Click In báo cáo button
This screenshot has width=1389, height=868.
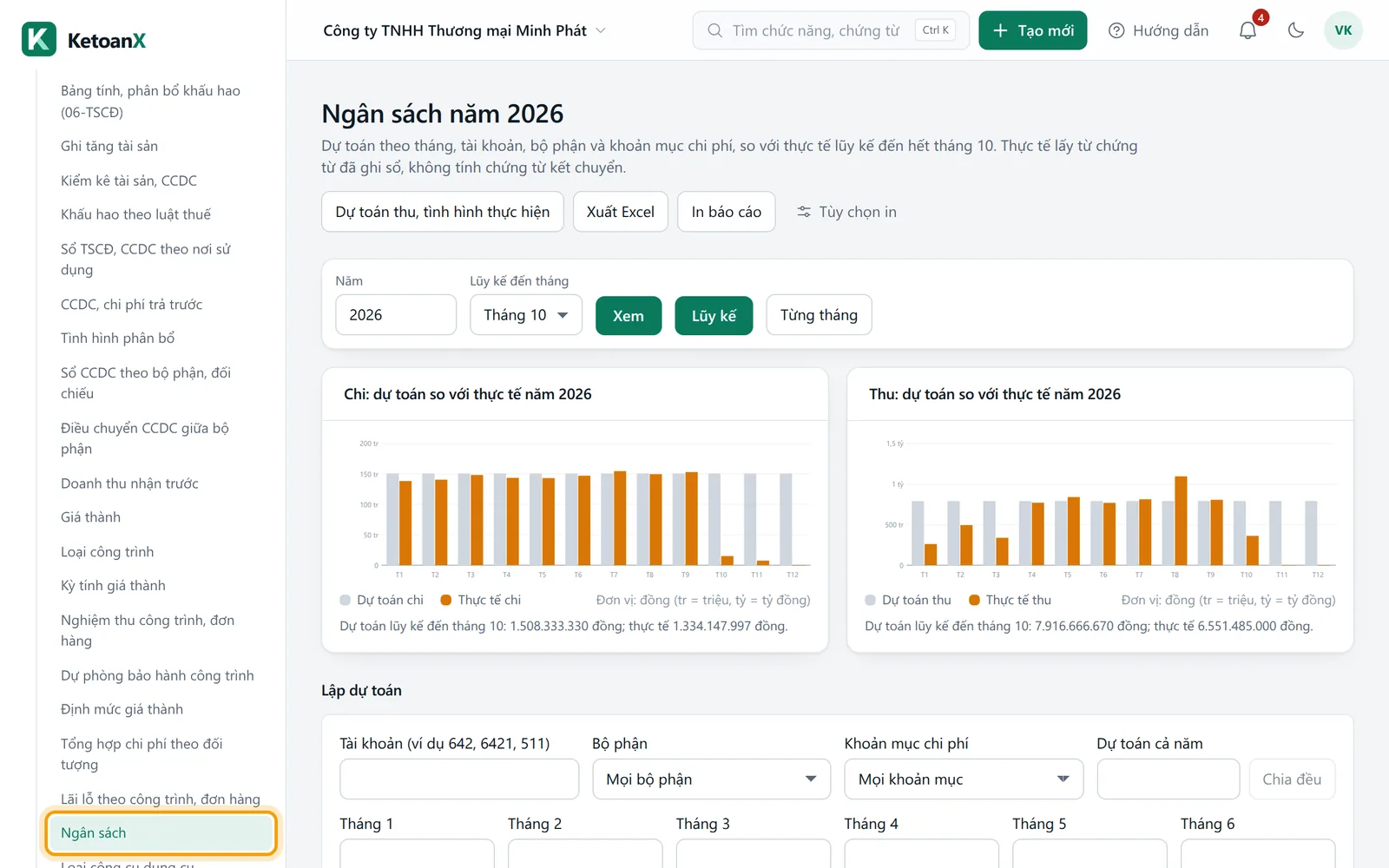click(726, 212)
